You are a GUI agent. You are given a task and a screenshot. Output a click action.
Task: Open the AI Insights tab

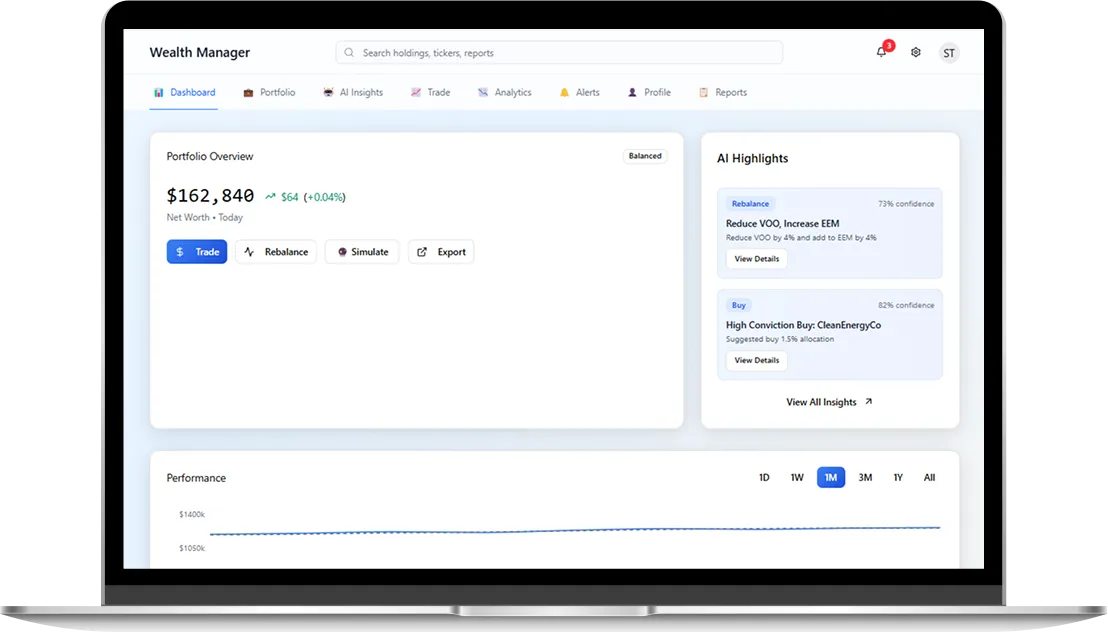coord(353,93)
